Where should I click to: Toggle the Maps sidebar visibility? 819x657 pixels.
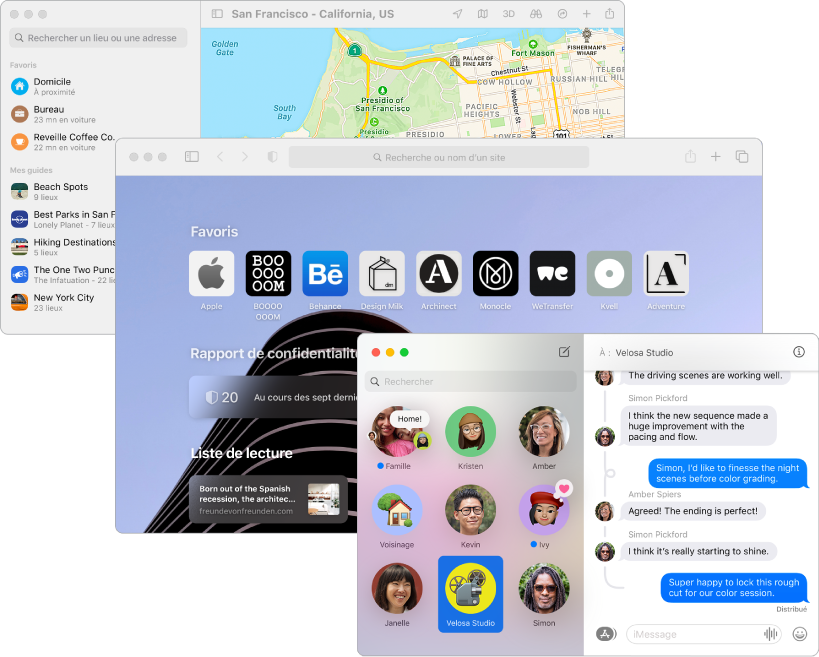(217, 13)
